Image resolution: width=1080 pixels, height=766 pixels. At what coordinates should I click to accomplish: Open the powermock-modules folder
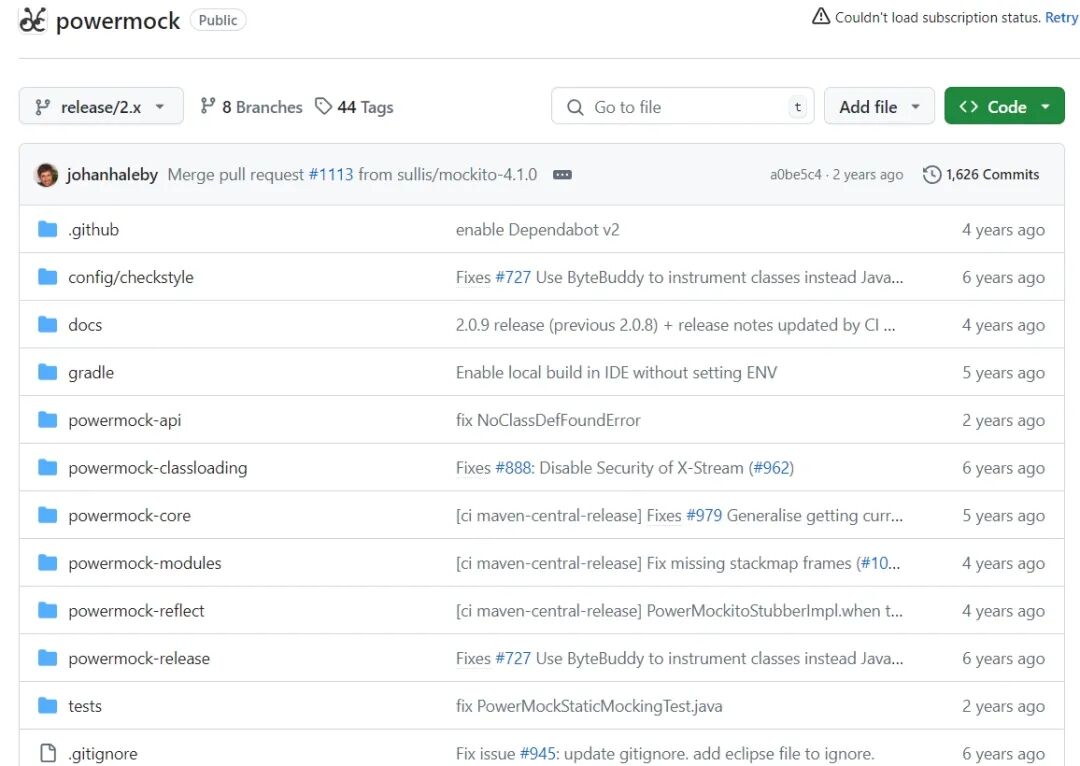point(145,563)
